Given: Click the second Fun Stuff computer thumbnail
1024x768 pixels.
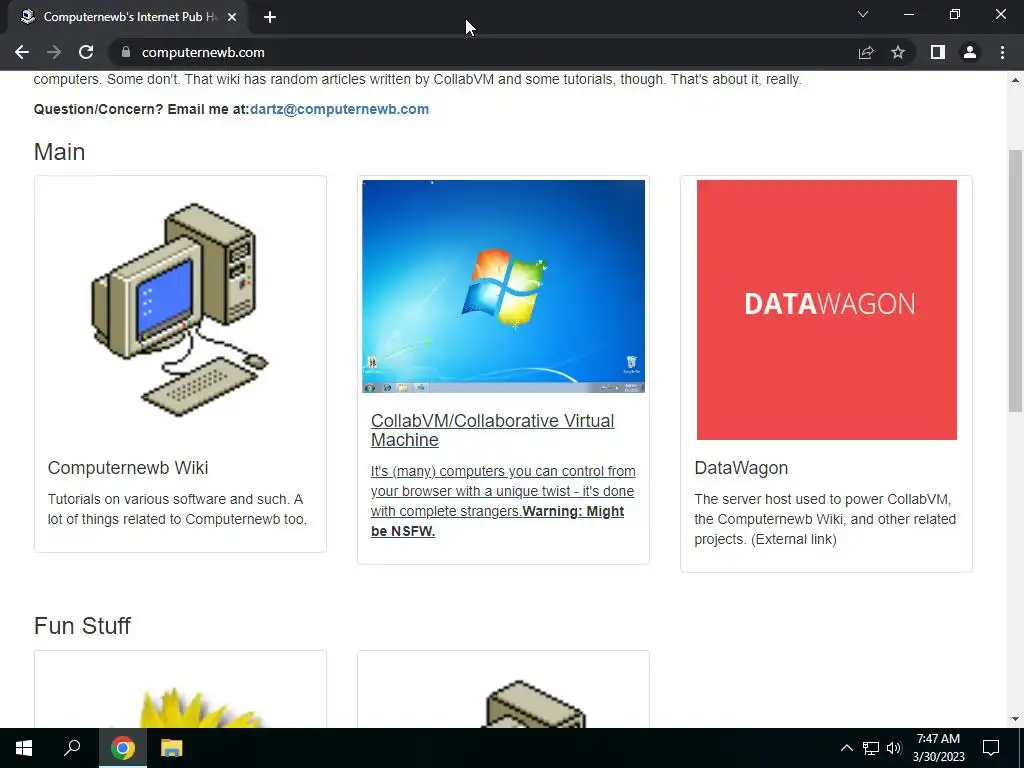Looking at the screenshot, I should pos(536,704).
